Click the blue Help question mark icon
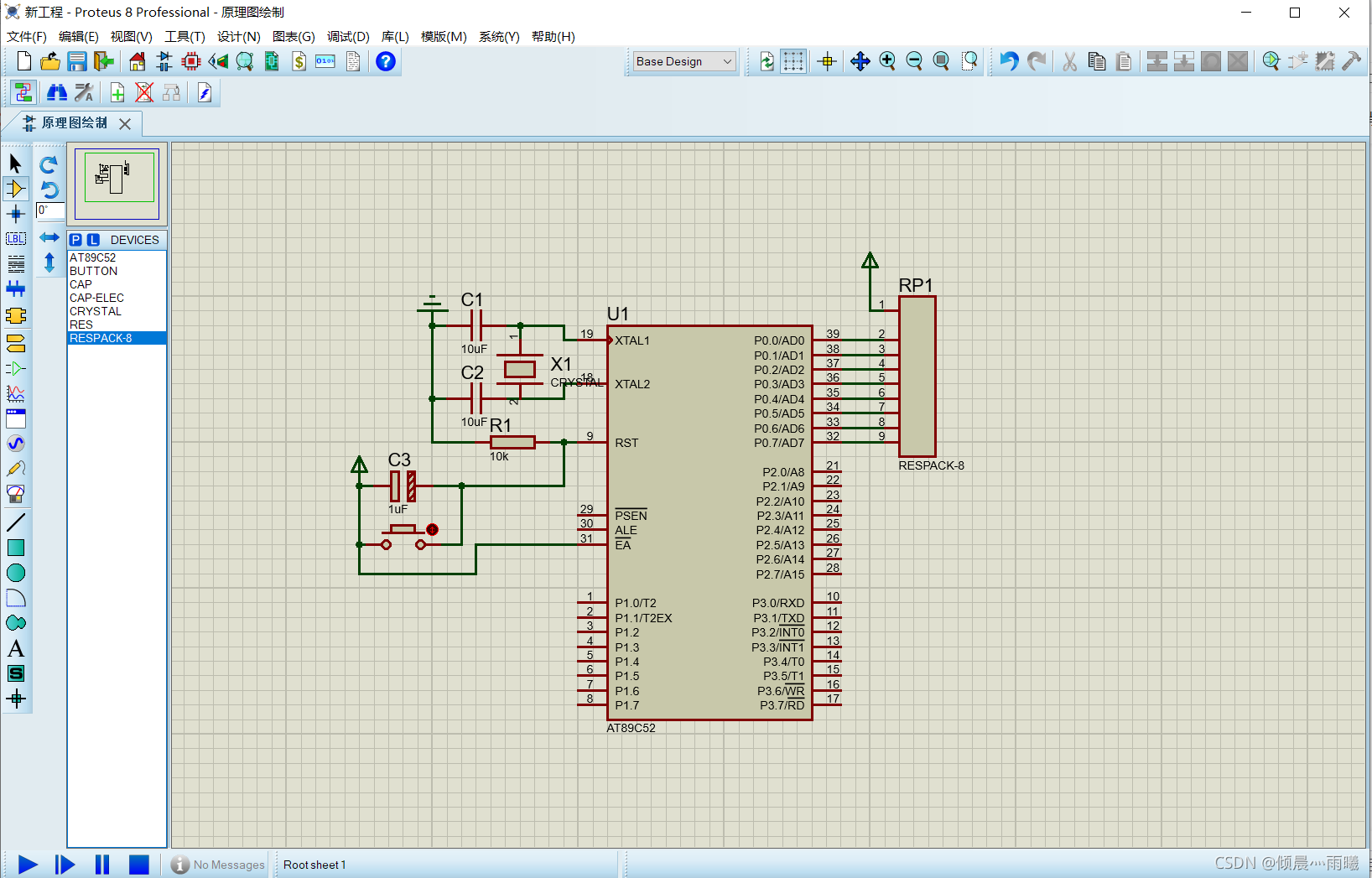This screenshot has width=1372, height=878. 386,61
